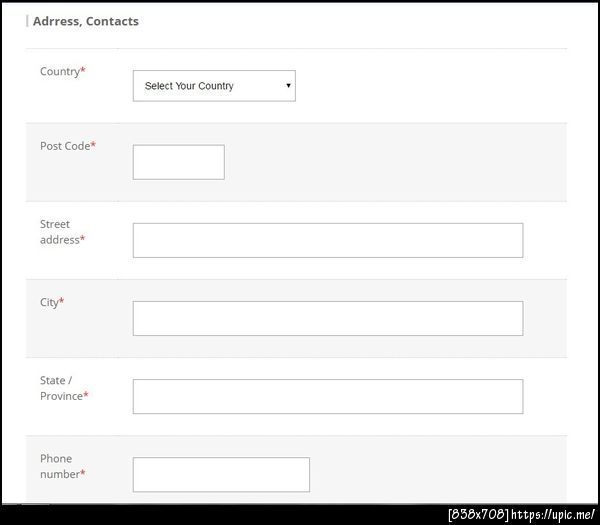Screen dimensions: 600x525
Task: Select the City text box
Action: 327,318
